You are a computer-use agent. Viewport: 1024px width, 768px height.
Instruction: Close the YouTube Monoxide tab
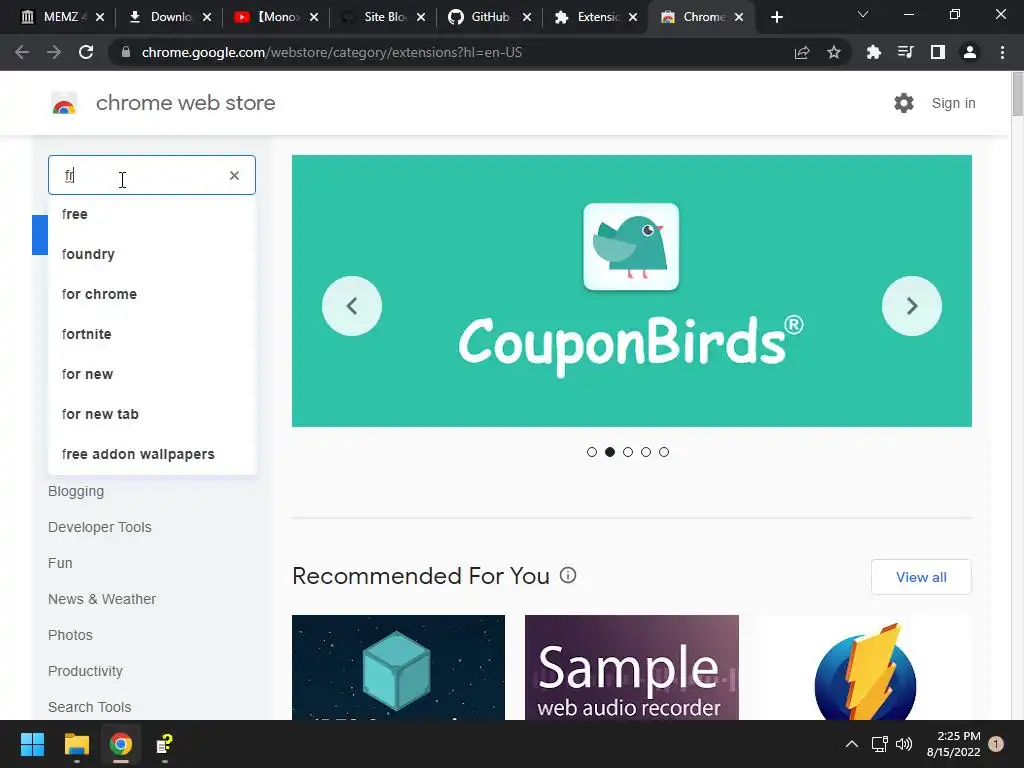(314, 17)
